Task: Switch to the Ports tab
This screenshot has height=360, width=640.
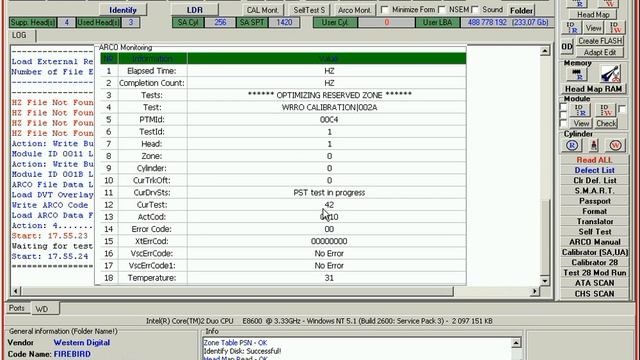Action: click(17, 308)
